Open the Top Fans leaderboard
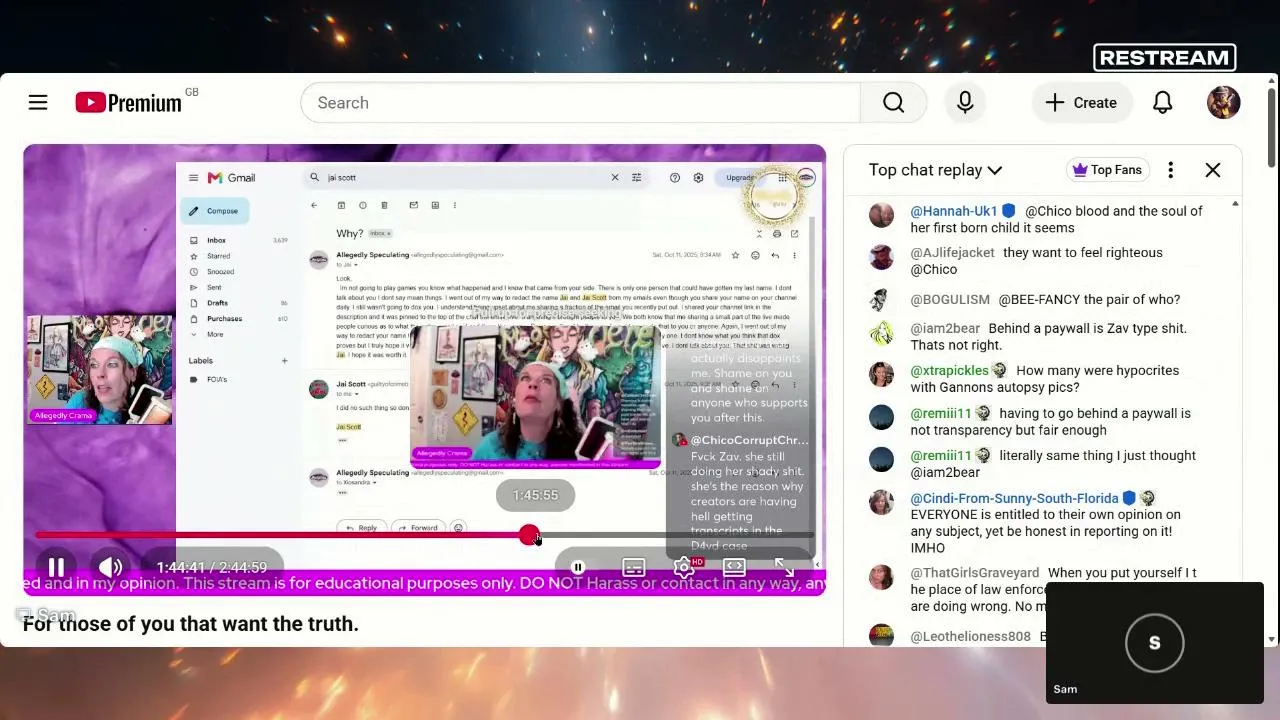 pos(1106,170)
